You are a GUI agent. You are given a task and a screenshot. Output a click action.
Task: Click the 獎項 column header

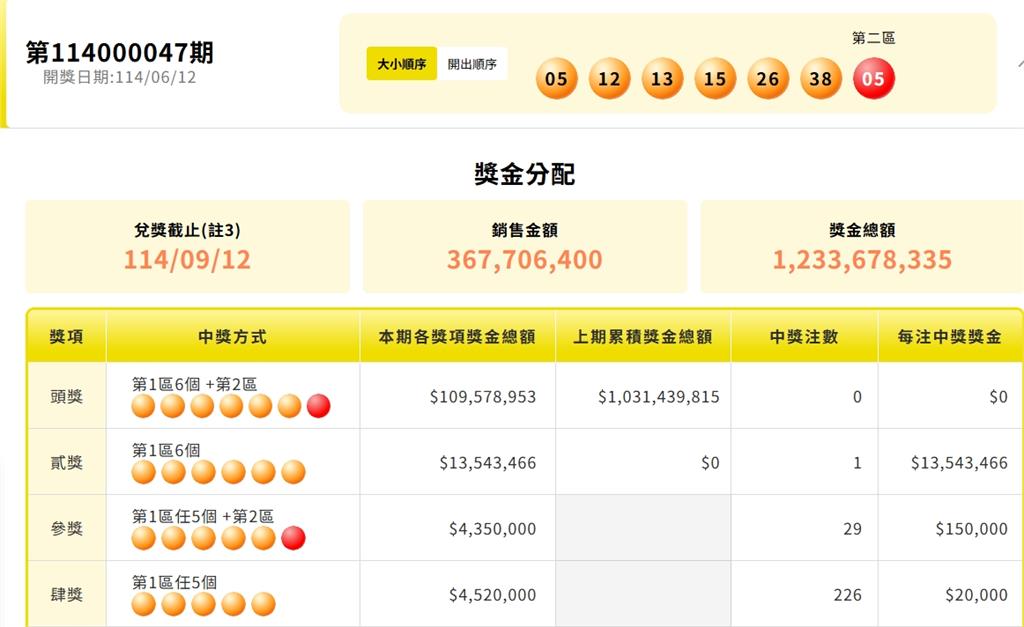[67, 337]
